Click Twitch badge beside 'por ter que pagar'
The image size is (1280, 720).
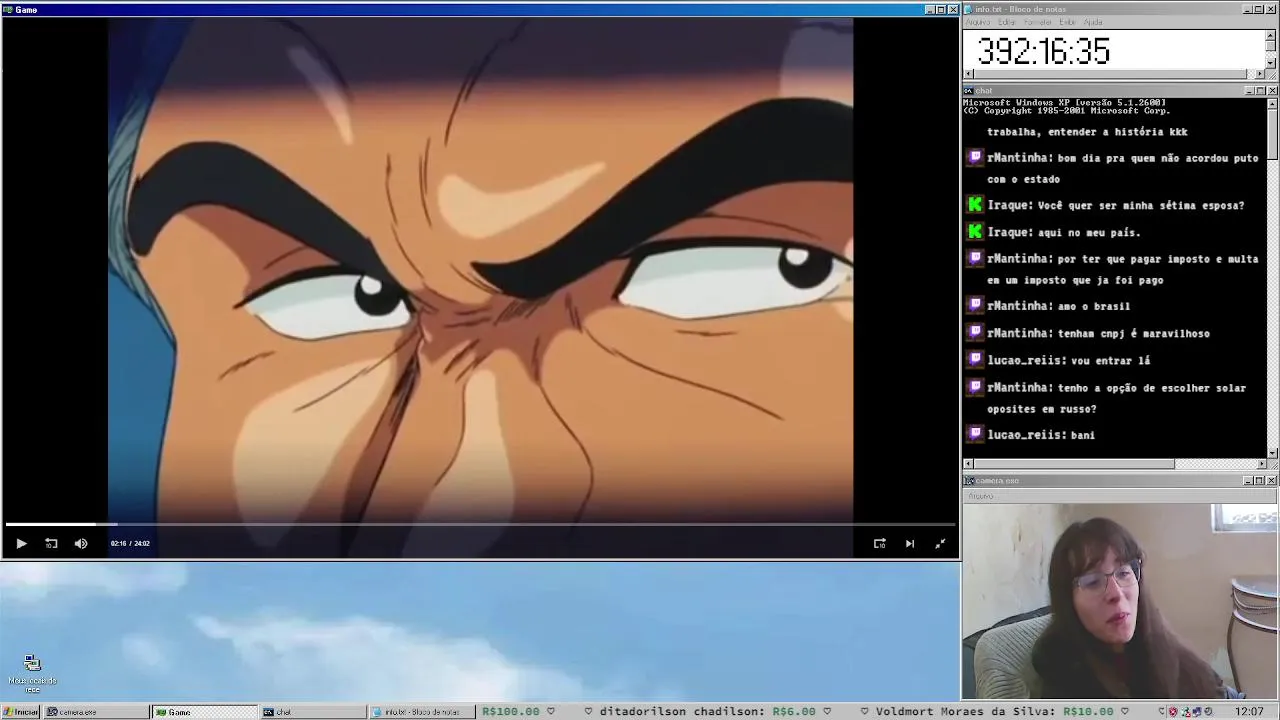click(976, 258)
